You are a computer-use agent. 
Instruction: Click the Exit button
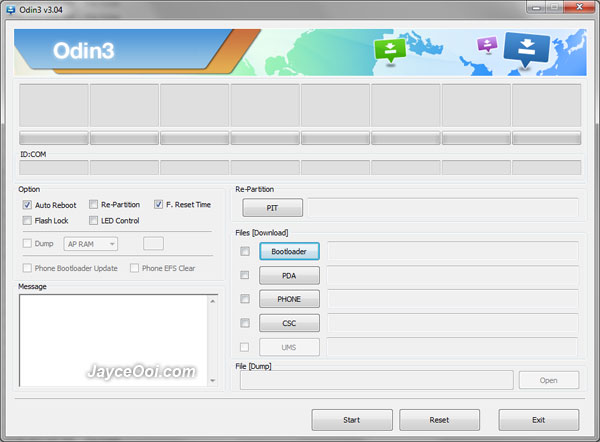click(x=539, y=420)
